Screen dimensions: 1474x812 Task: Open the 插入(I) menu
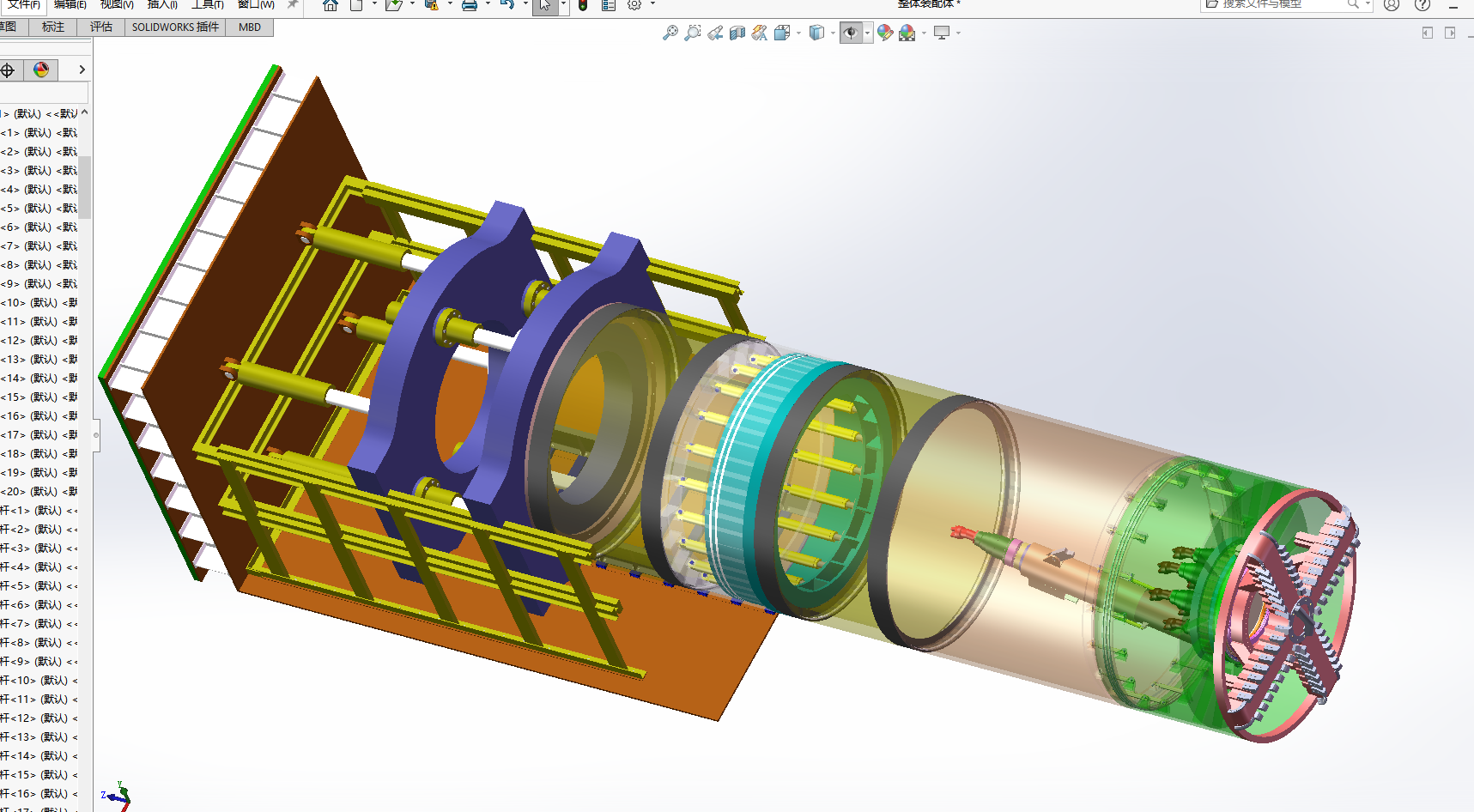[x=162, y=4]
